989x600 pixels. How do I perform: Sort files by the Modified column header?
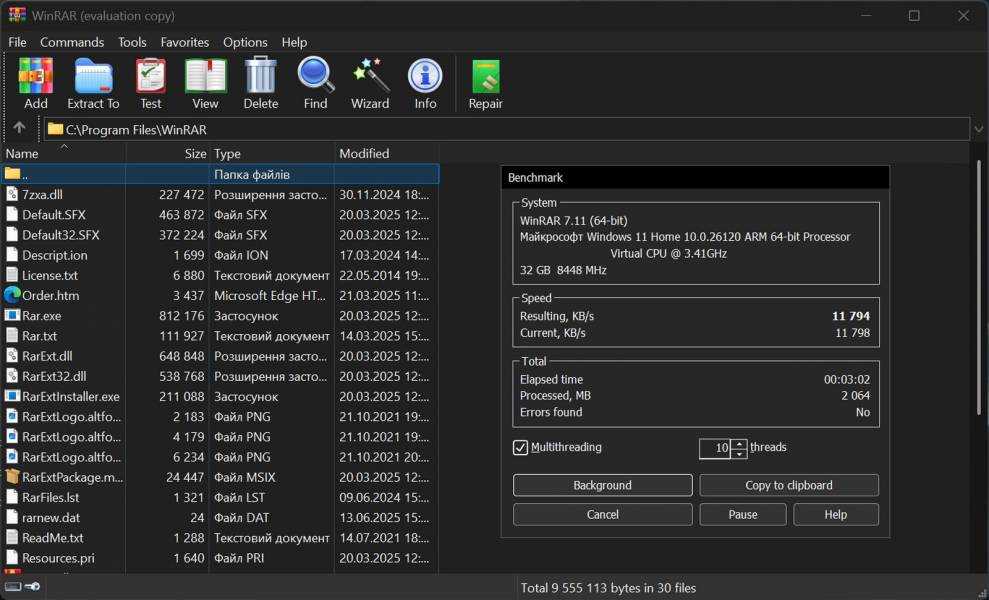(387, 153)
